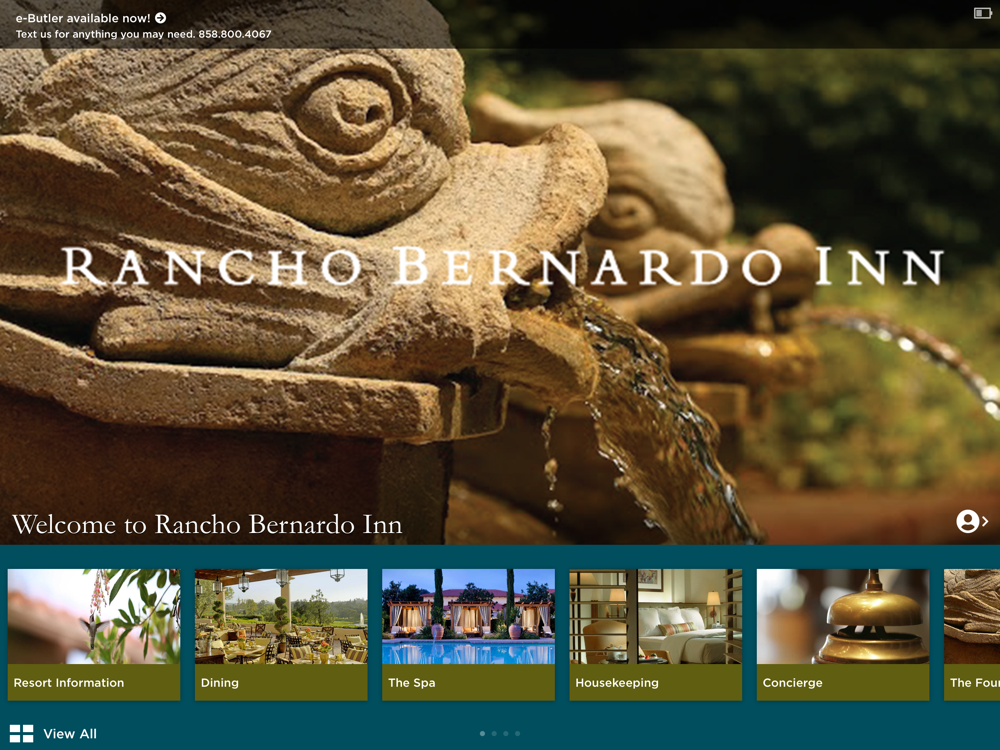This screenshot has width=1000, height=750.
Task: Open the Dining tile
Action: 281,635
